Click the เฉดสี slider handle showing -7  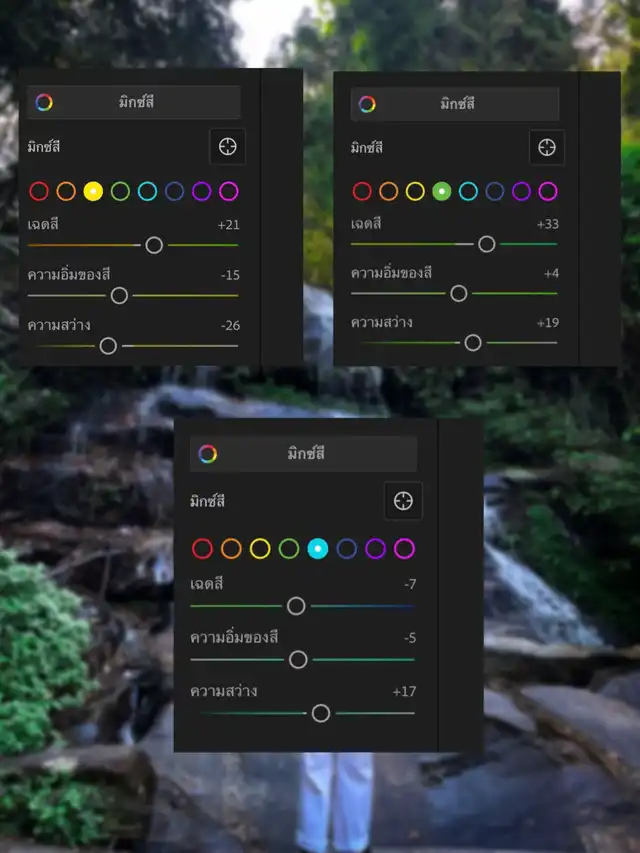296,606
